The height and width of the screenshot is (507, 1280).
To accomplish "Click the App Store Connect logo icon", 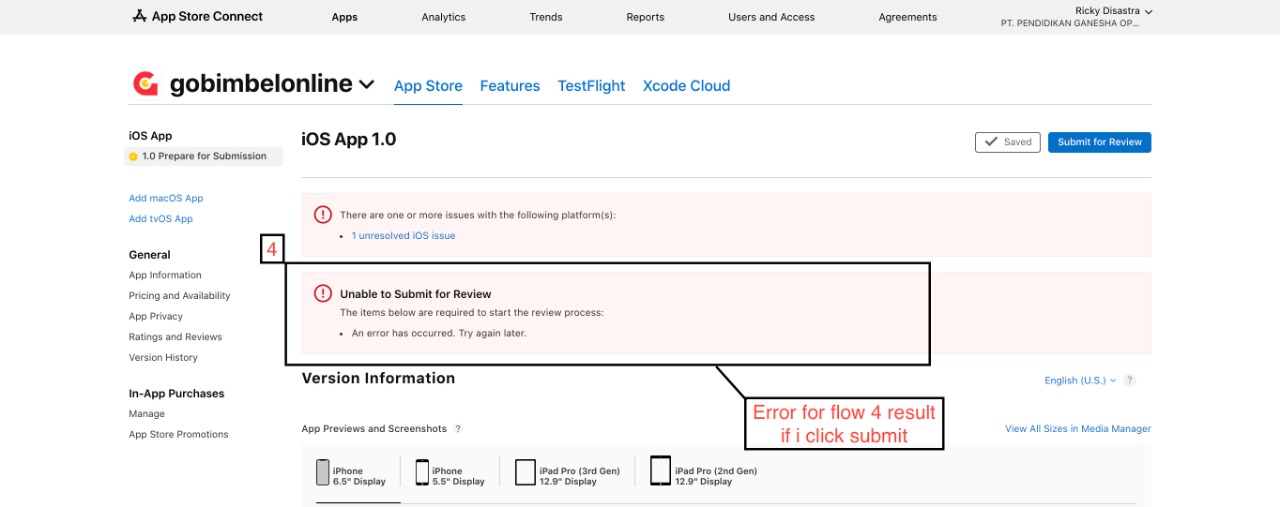I will click(139, 16).
